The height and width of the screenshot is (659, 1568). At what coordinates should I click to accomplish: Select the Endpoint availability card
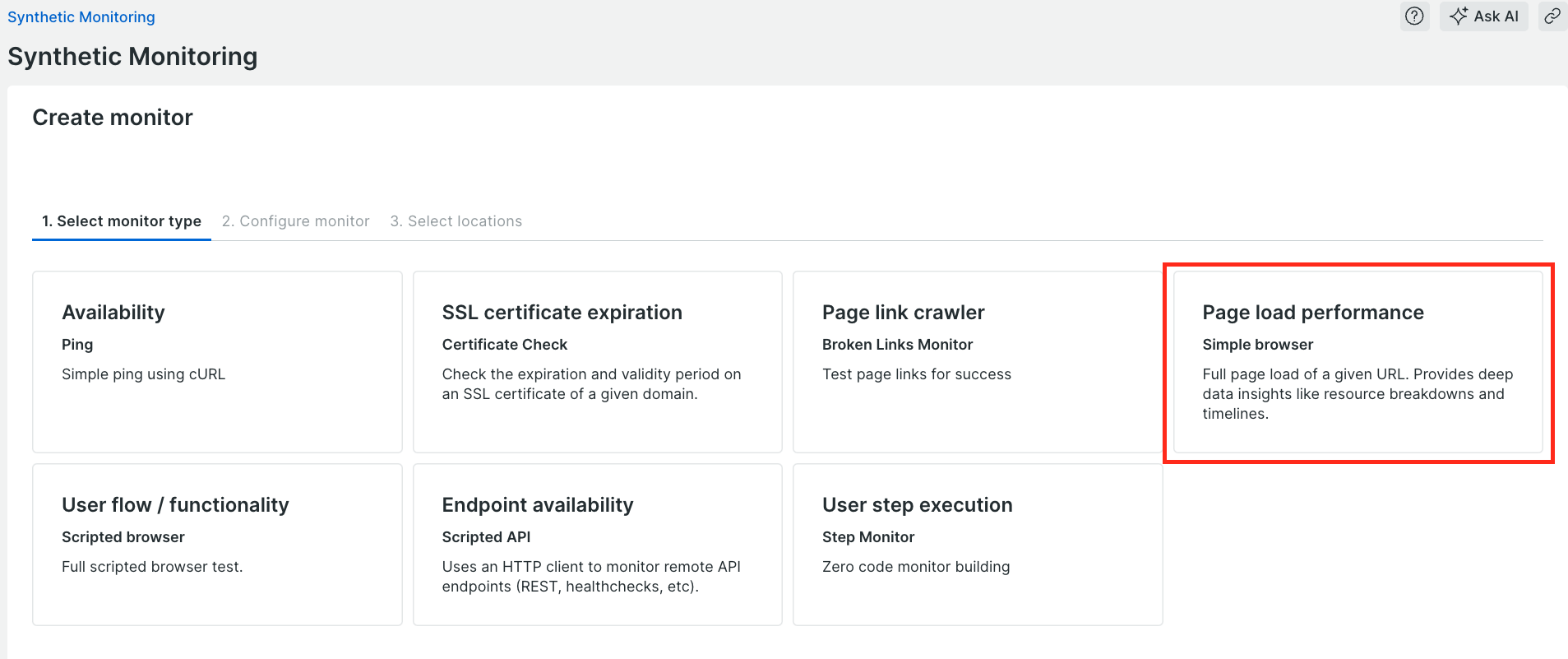(x=597, y=545)
